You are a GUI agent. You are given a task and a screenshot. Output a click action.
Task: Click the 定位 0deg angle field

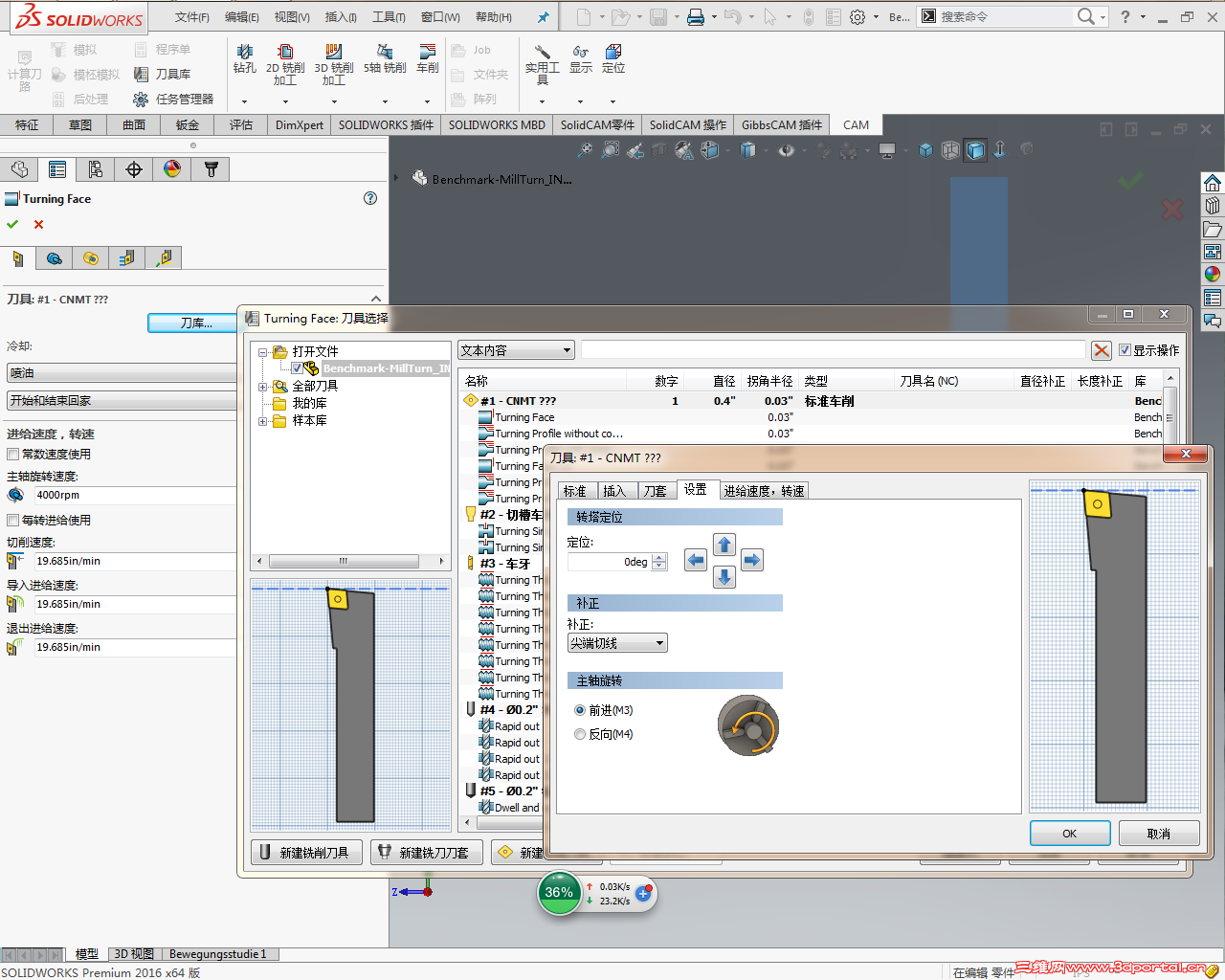point(610,562)
